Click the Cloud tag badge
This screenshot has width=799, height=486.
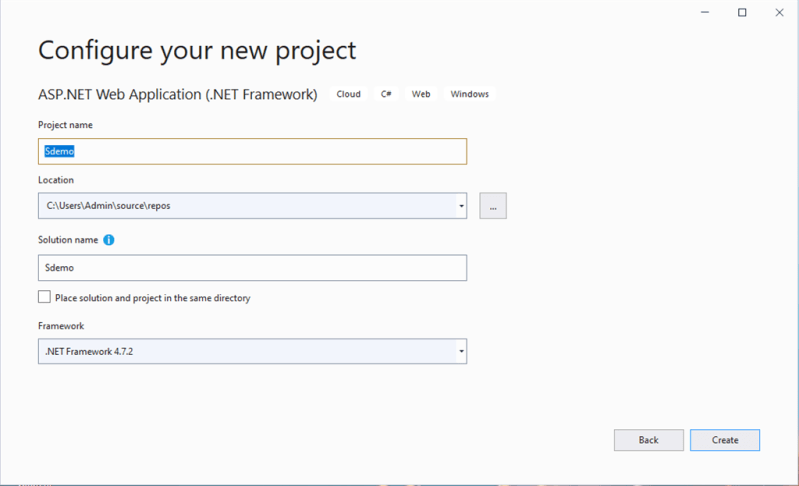coord(348,94)
